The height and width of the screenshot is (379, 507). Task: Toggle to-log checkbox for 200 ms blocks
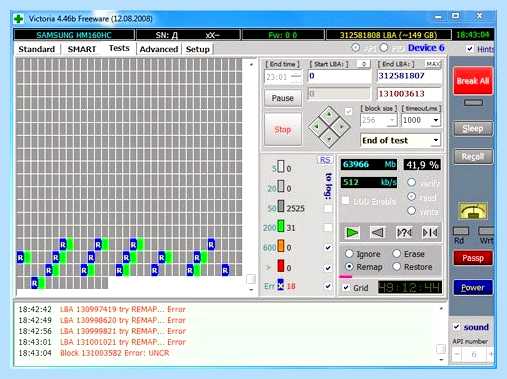(x=328, y=228)
